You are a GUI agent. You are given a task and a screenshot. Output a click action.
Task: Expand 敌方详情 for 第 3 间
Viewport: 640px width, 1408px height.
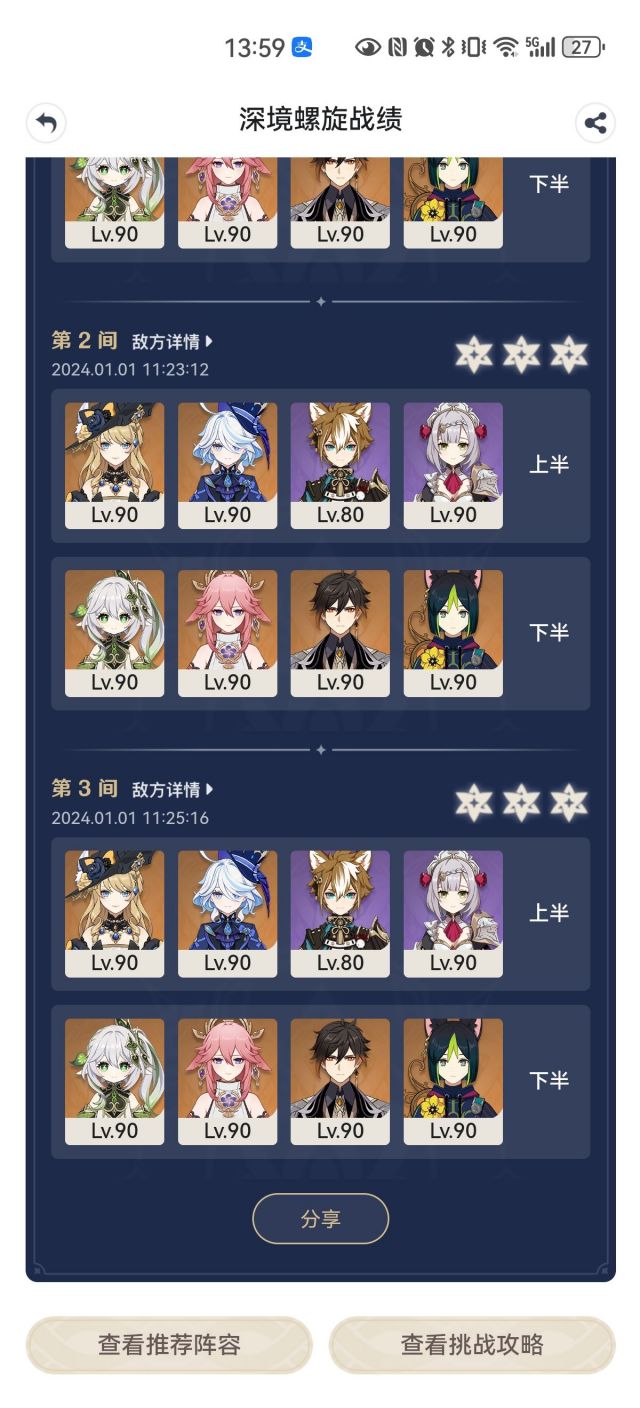click(x=174, y=790)
